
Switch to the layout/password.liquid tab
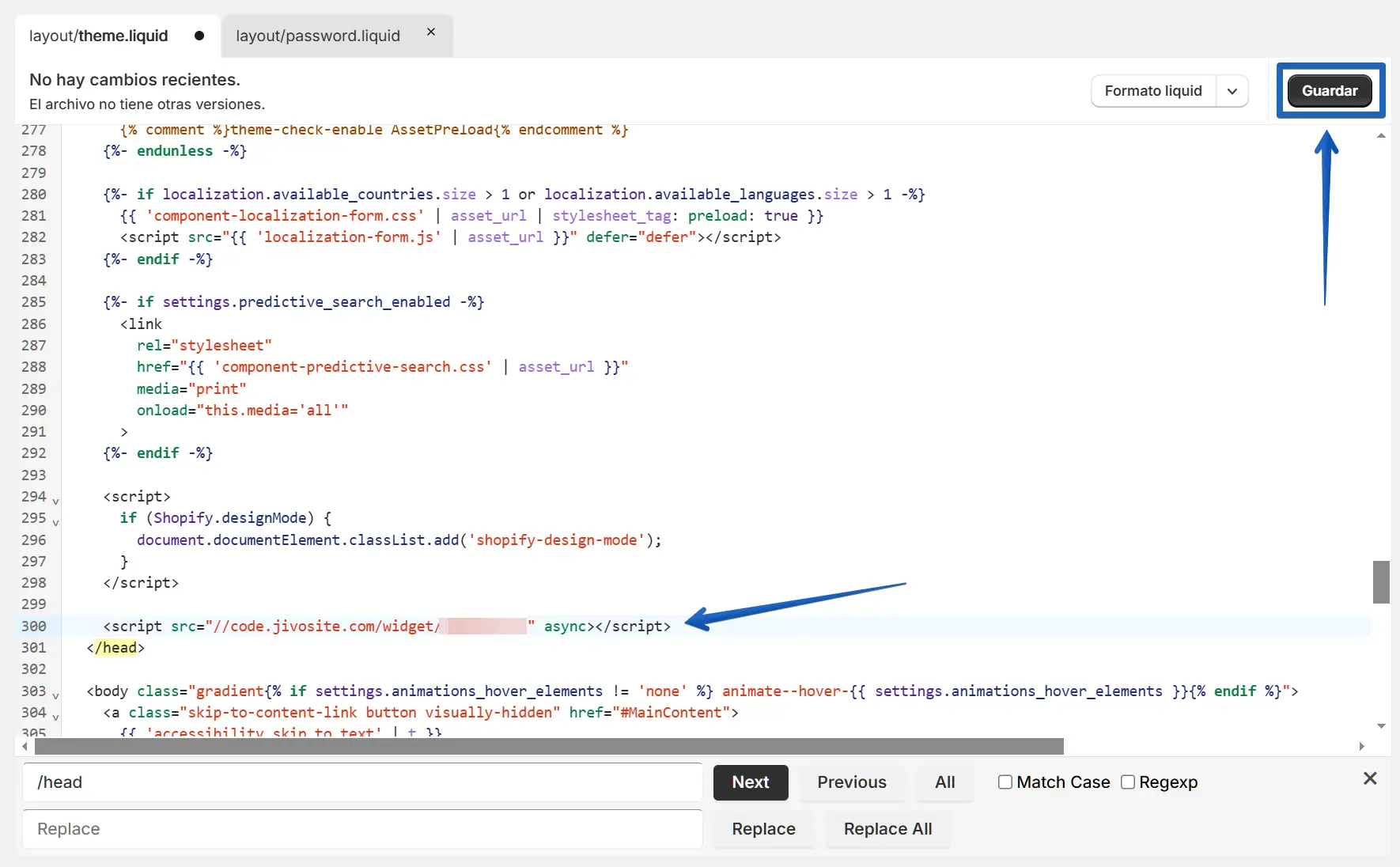(318, 36)
